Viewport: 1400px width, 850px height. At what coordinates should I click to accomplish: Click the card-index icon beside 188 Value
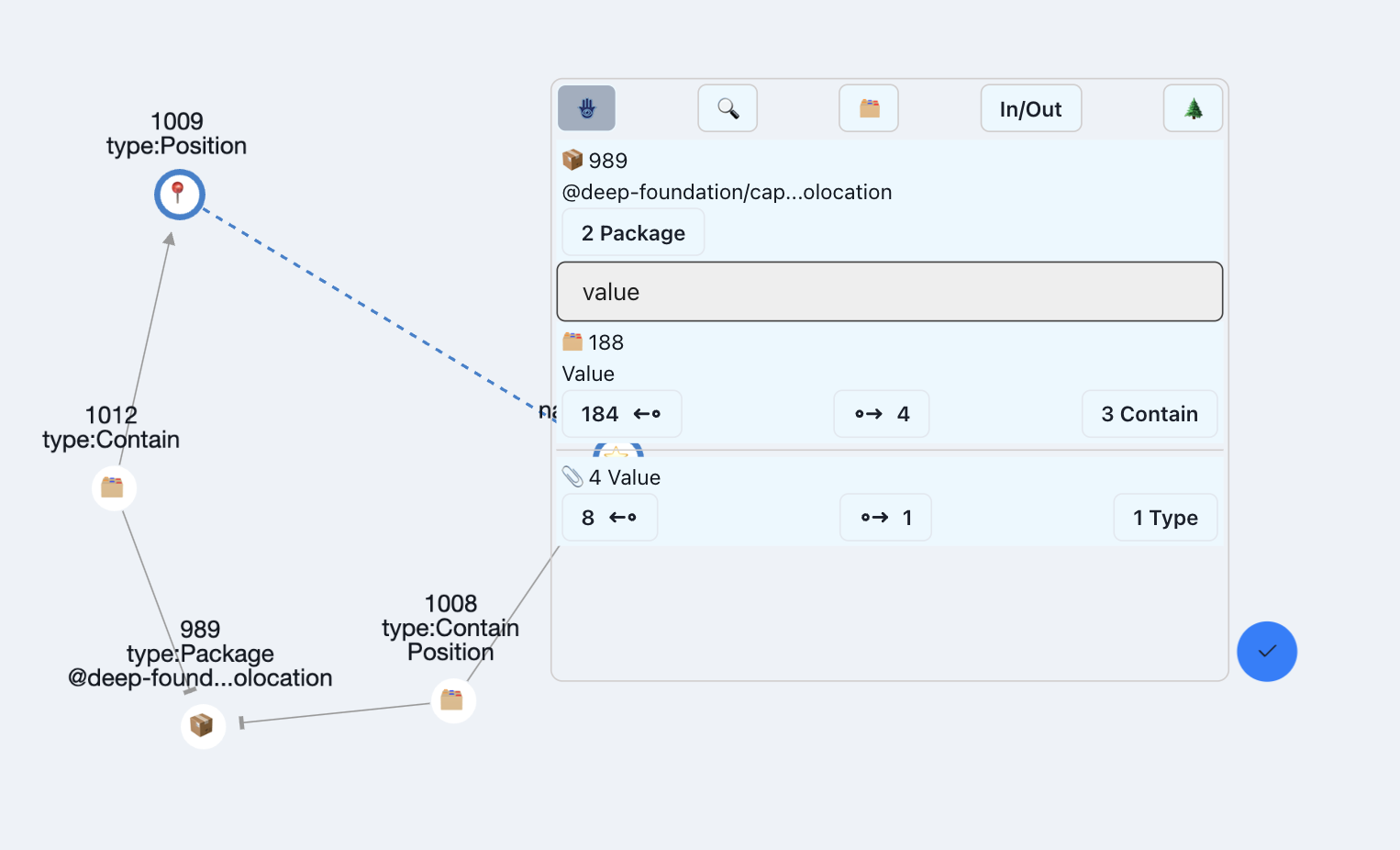click(x=572, y=341)
